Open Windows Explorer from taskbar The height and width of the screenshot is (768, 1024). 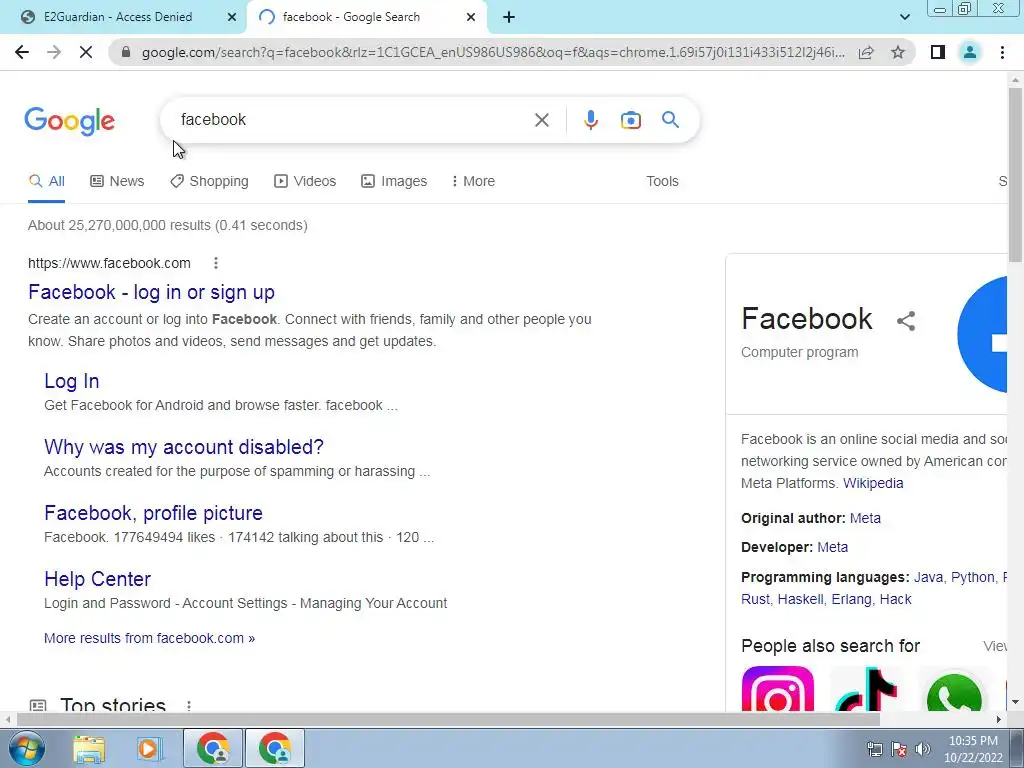89,748
